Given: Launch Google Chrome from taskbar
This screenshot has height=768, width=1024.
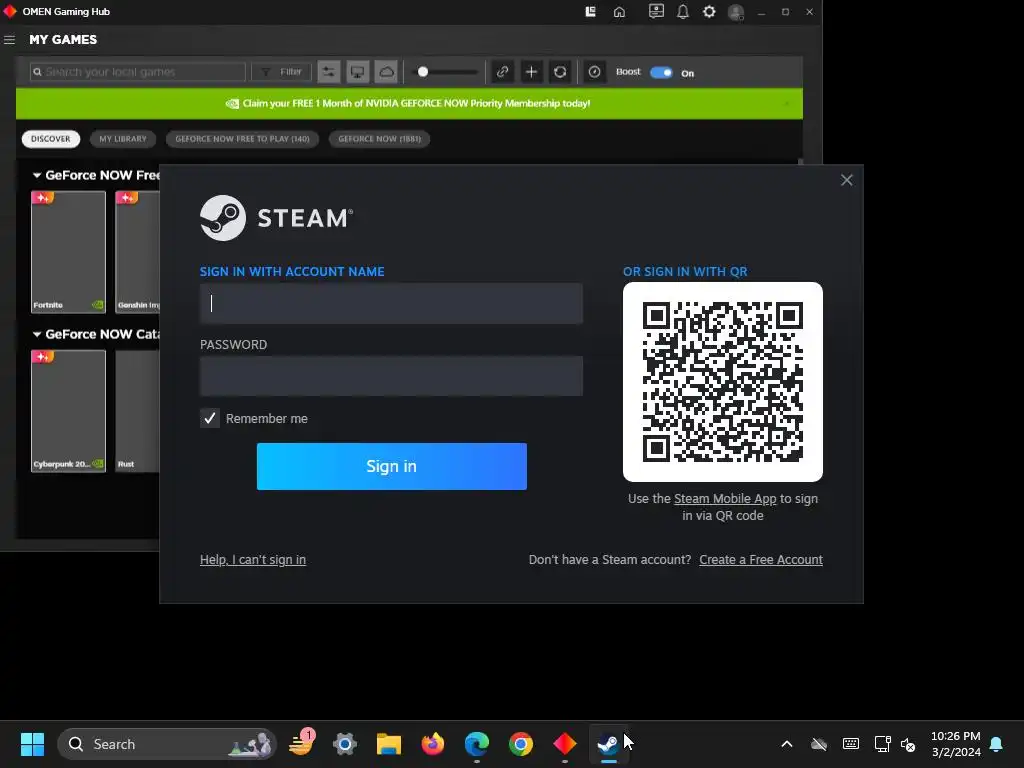Looking at the screenshot, I should [520, 744].
